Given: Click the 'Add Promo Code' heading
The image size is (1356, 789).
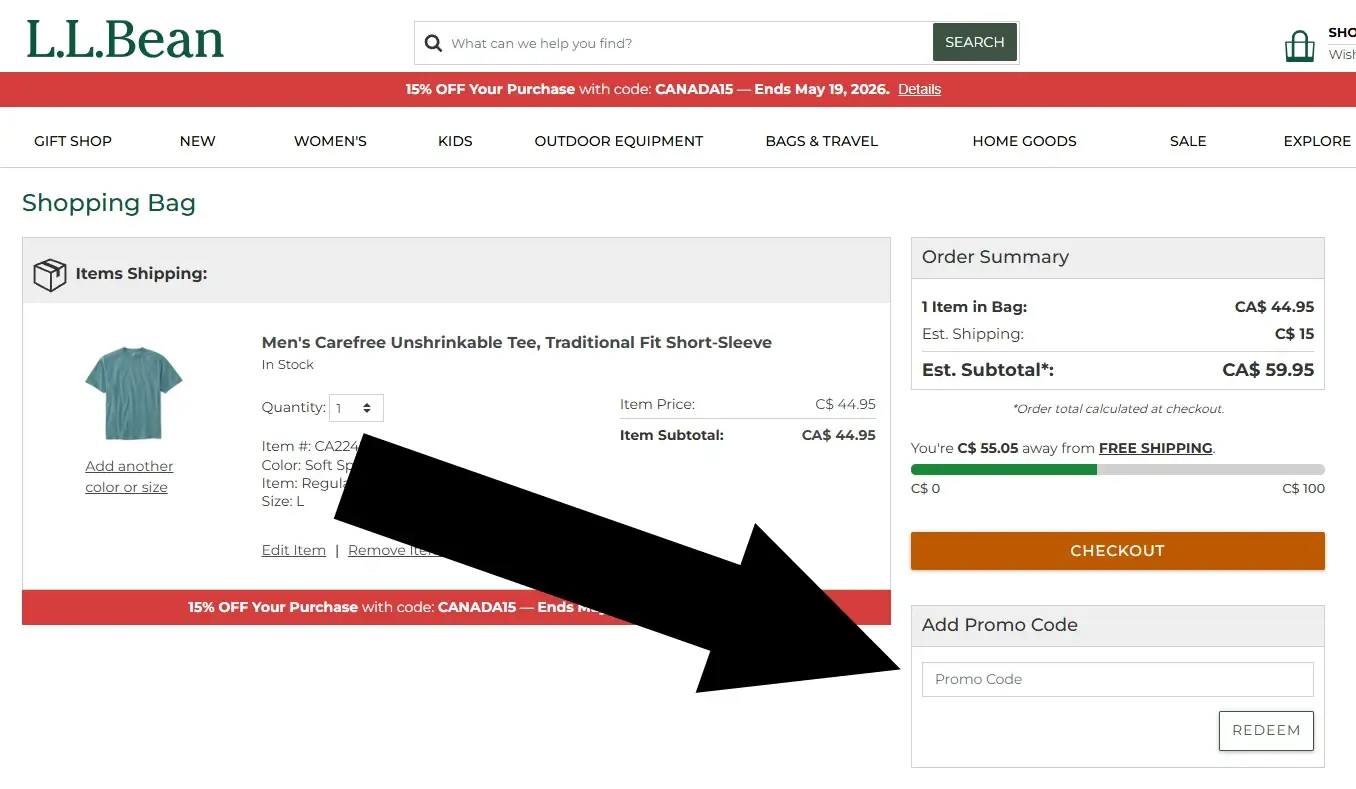Looking at the screenshot, I should (999, 625).
